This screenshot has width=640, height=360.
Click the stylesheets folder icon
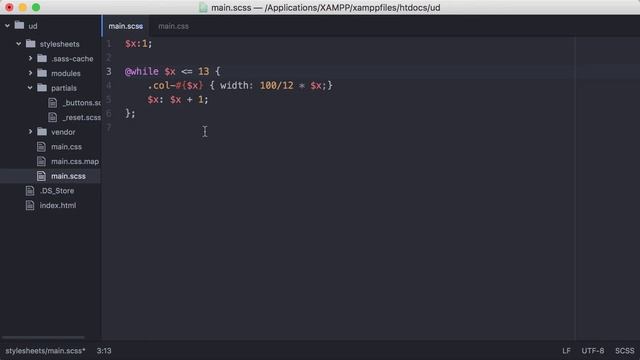[x=31, y=43]
